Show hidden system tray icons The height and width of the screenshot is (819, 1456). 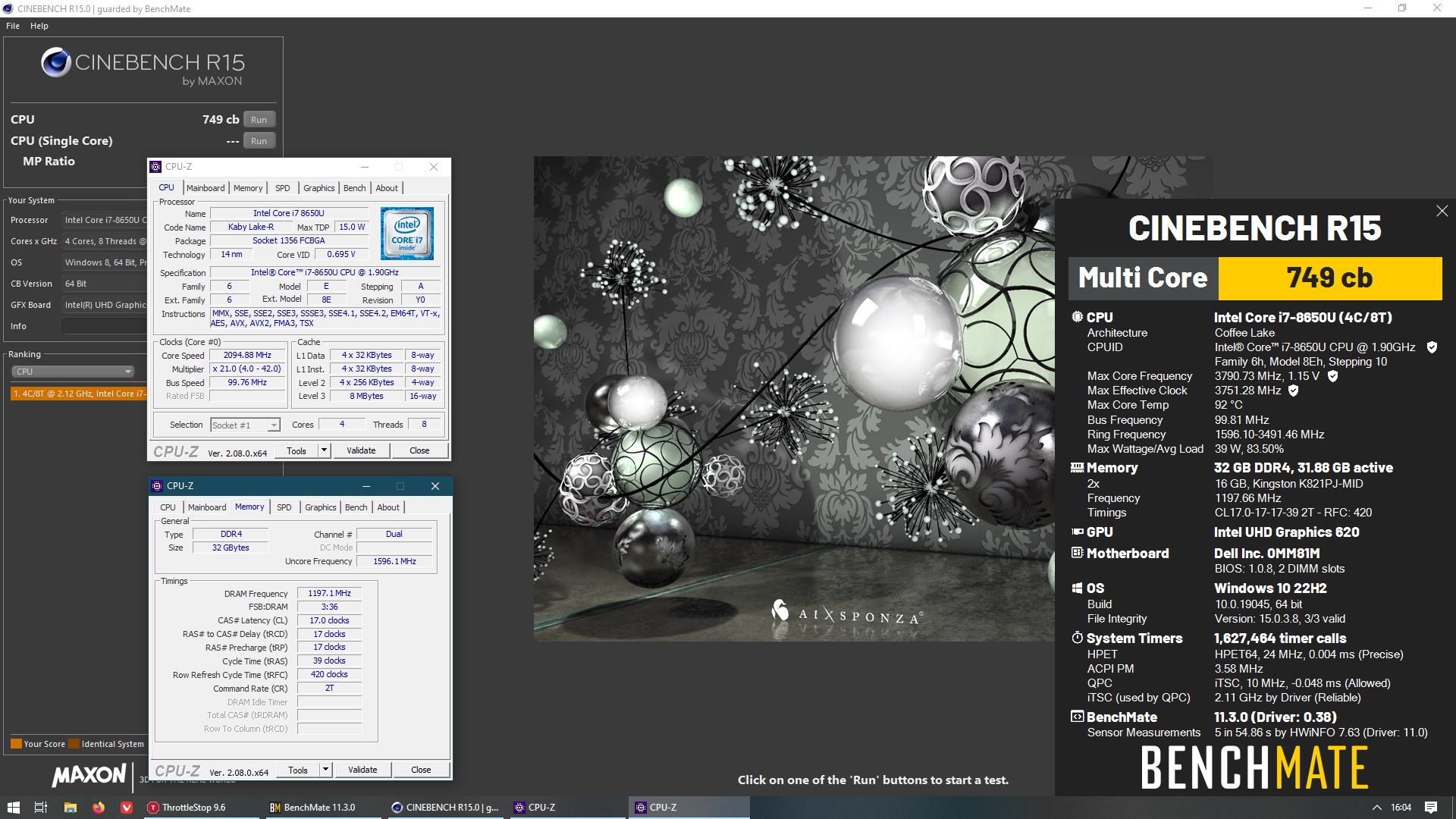click(1376, 808)
